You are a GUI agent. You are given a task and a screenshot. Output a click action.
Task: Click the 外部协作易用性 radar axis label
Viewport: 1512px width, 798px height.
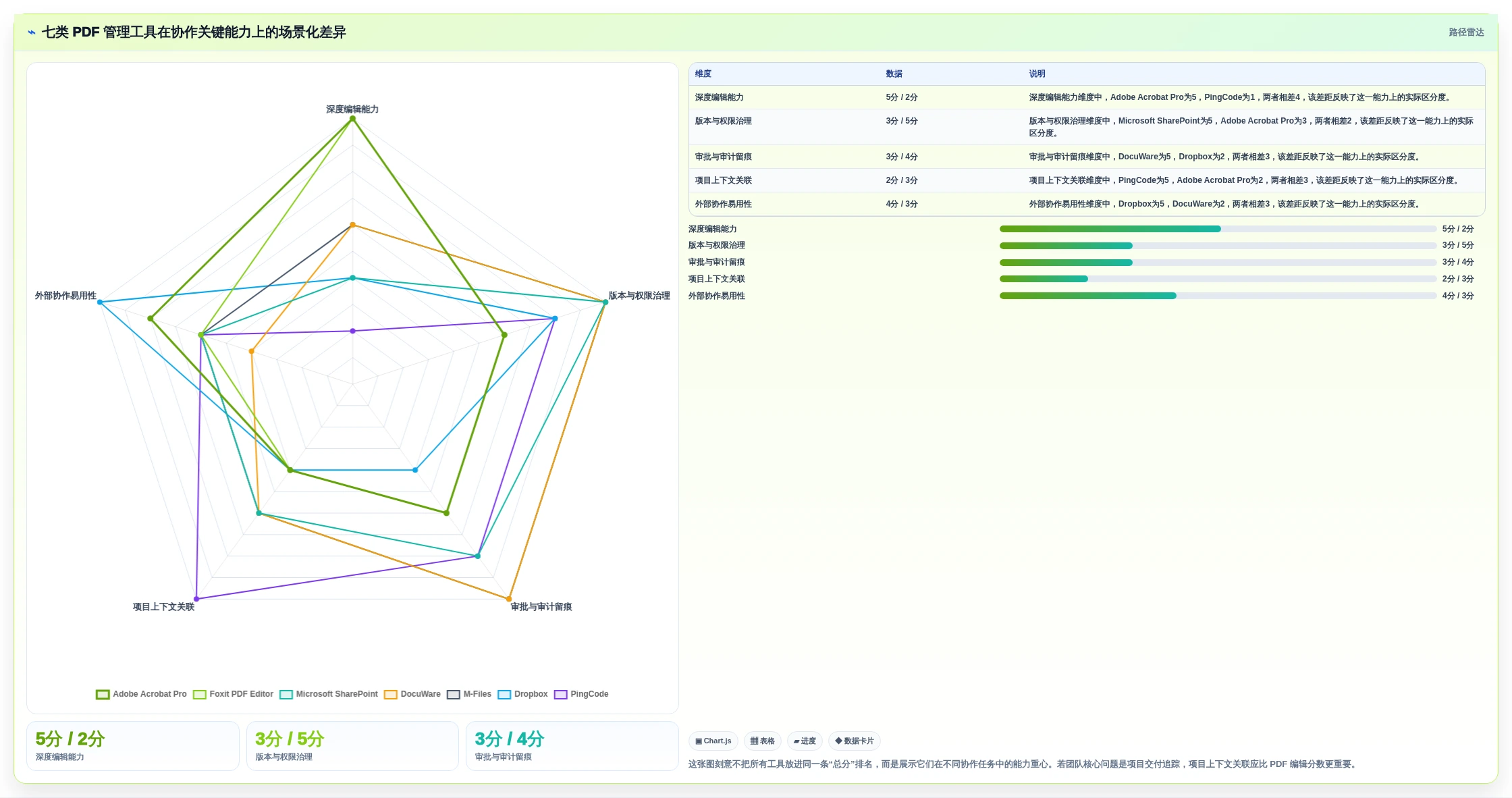(65, 296)
